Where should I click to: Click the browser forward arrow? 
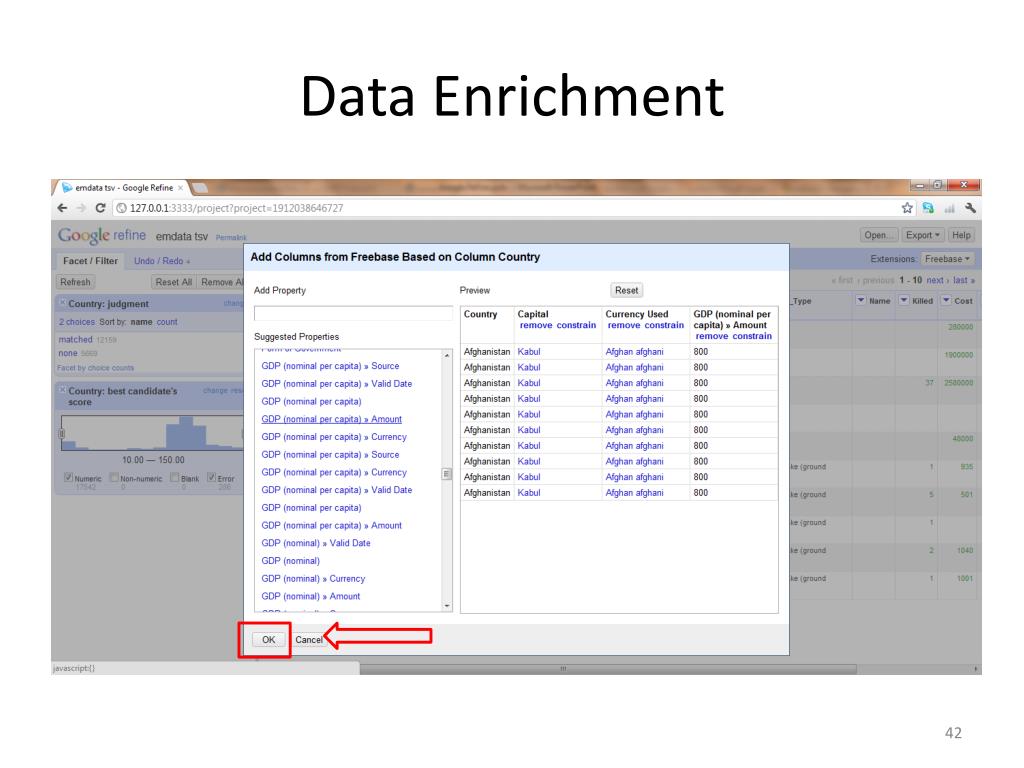pos(81,208)
